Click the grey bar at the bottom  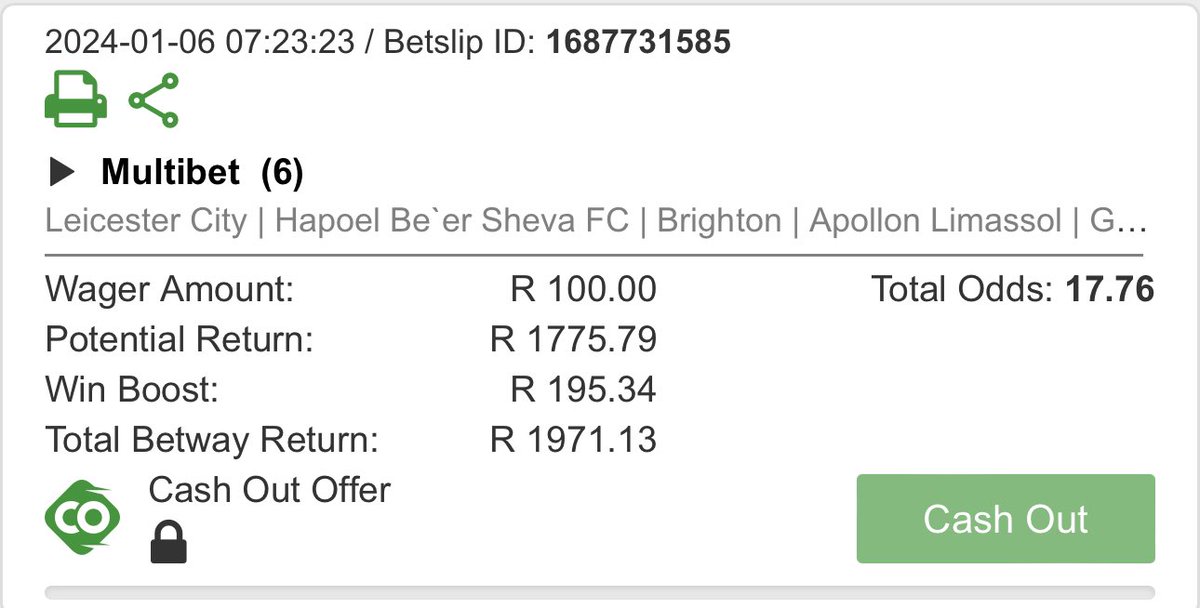[600, 592]
